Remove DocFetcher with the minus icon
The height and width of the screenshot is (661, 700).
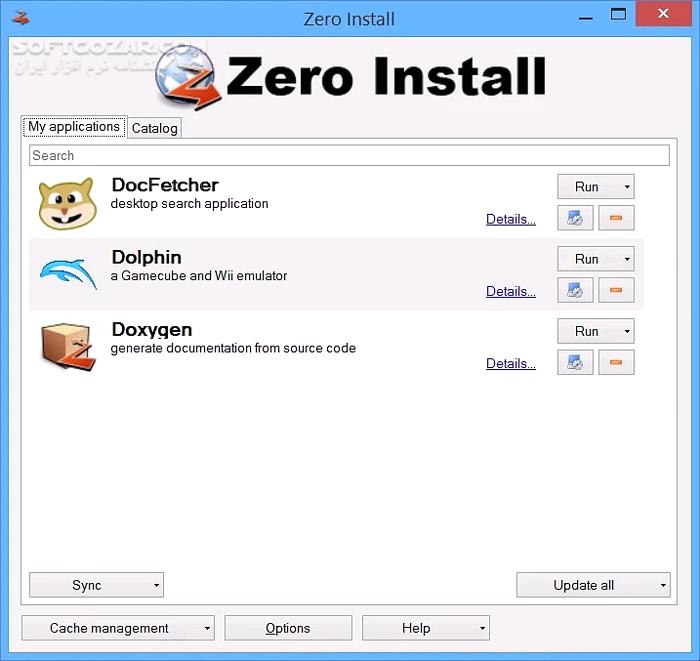616,218
